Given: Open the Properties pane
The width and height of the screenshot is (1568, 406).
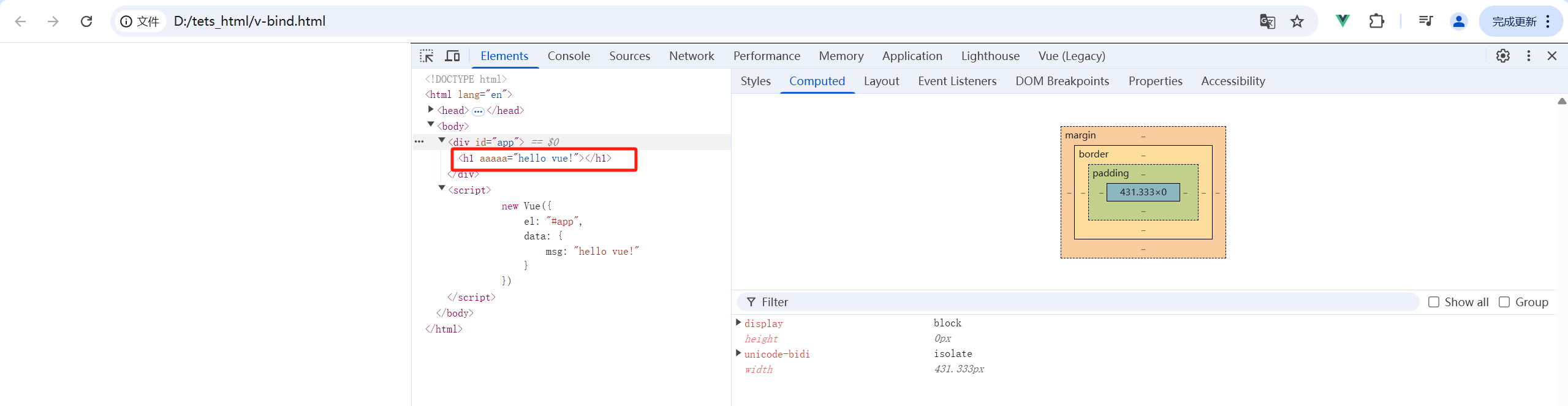Looking at the screenshot, I should point(1155,81).
